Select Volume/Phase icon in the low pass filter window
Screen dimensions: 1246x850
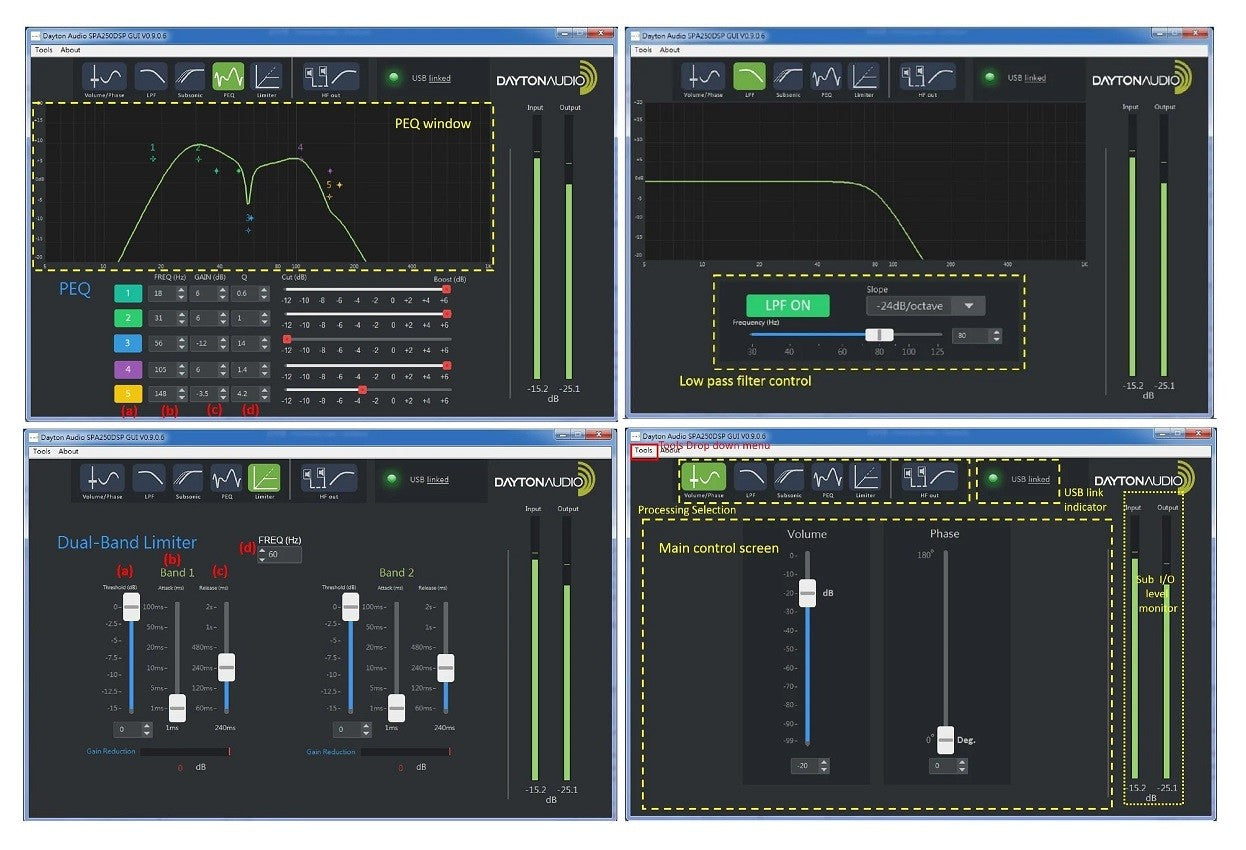click(703, 77)
